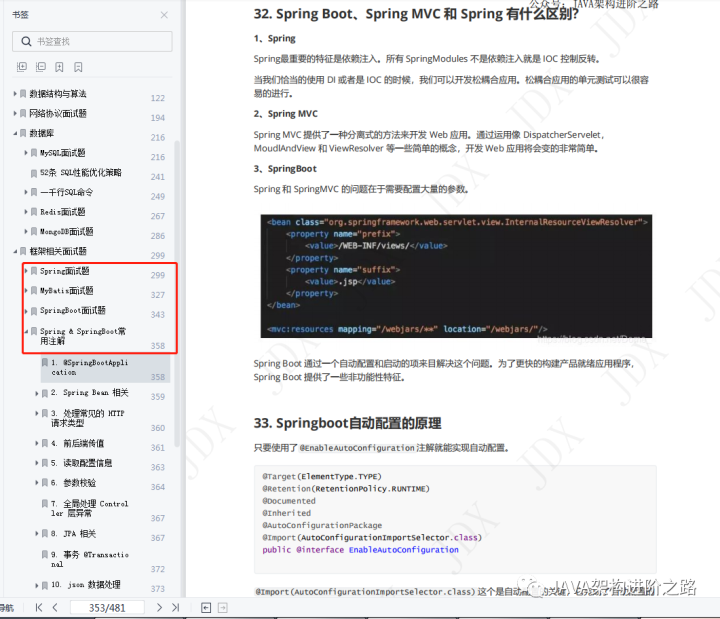The image size is (720, 619).
Task: Collapse the 数据库 bookmark
Action: point(15,133)
